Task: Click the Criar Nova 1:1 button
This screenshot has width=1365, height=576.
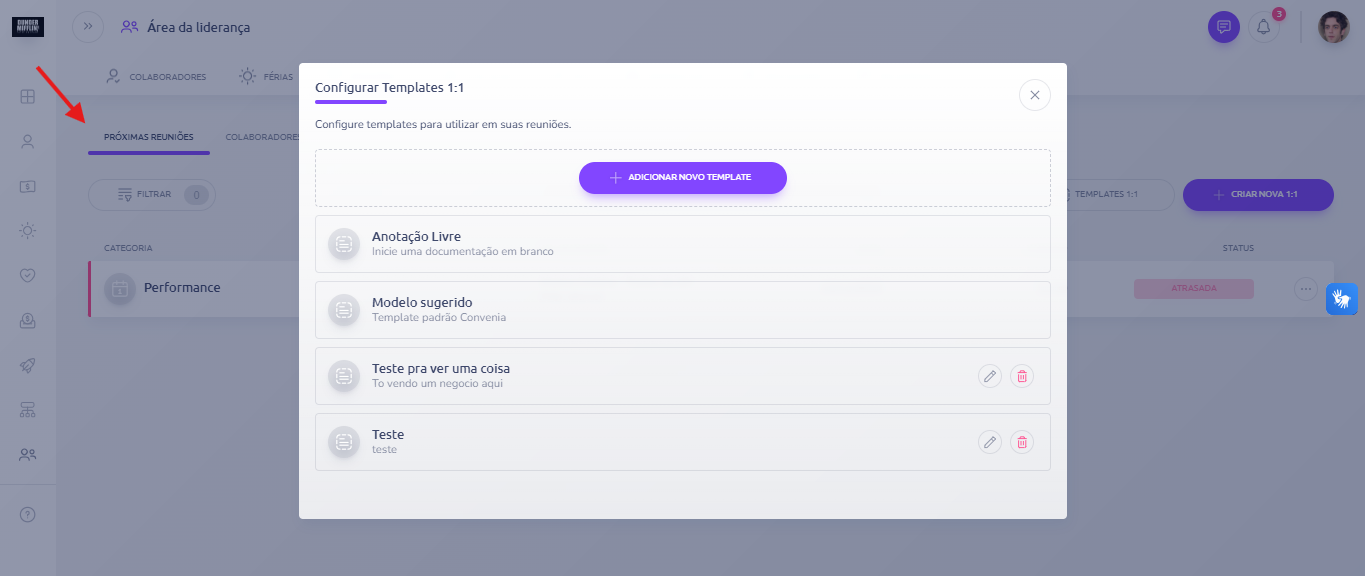Action: 1258,195
